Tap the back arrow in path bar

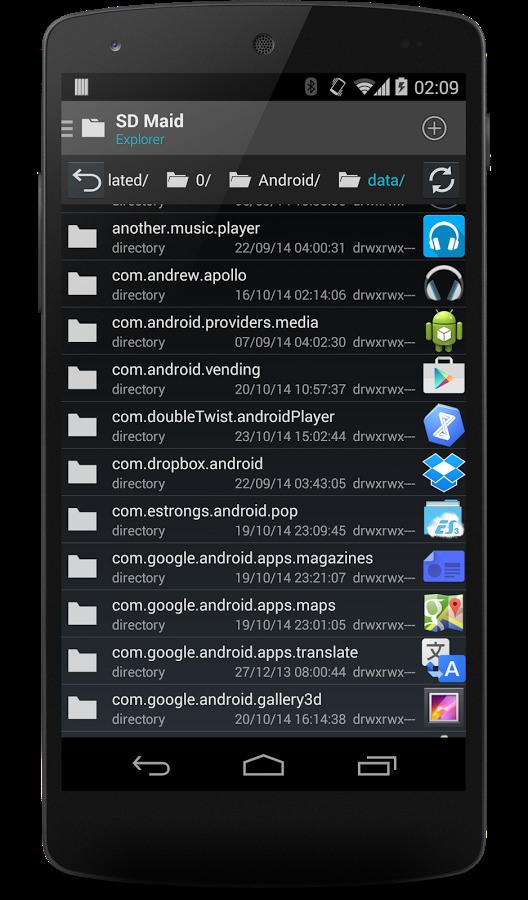[x=86, y=180]
